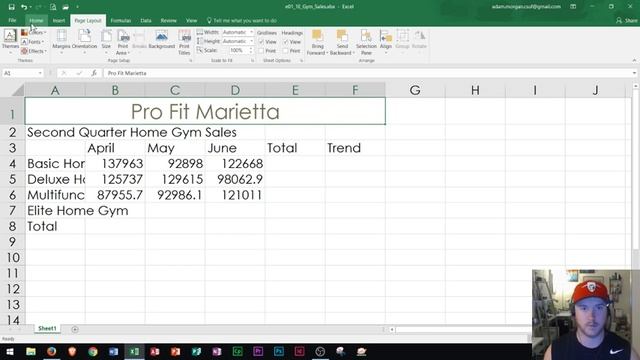The height and width of the screenshot is (360, 640).
Task: Select the Elite Home Gym cell
Action: tap(55, 211)
